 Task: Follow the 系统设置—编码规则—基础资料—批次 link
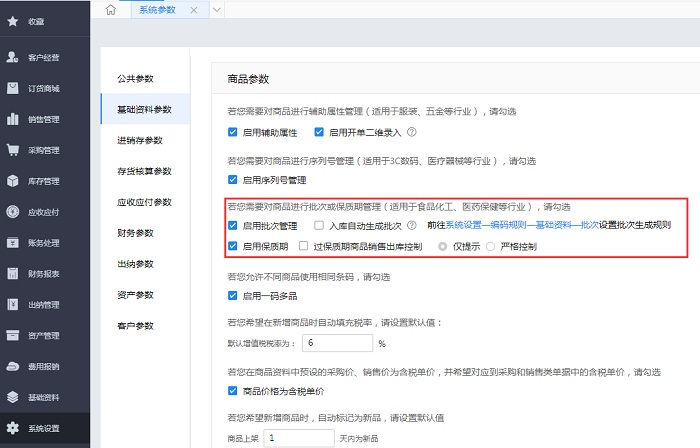click(521, 226)
